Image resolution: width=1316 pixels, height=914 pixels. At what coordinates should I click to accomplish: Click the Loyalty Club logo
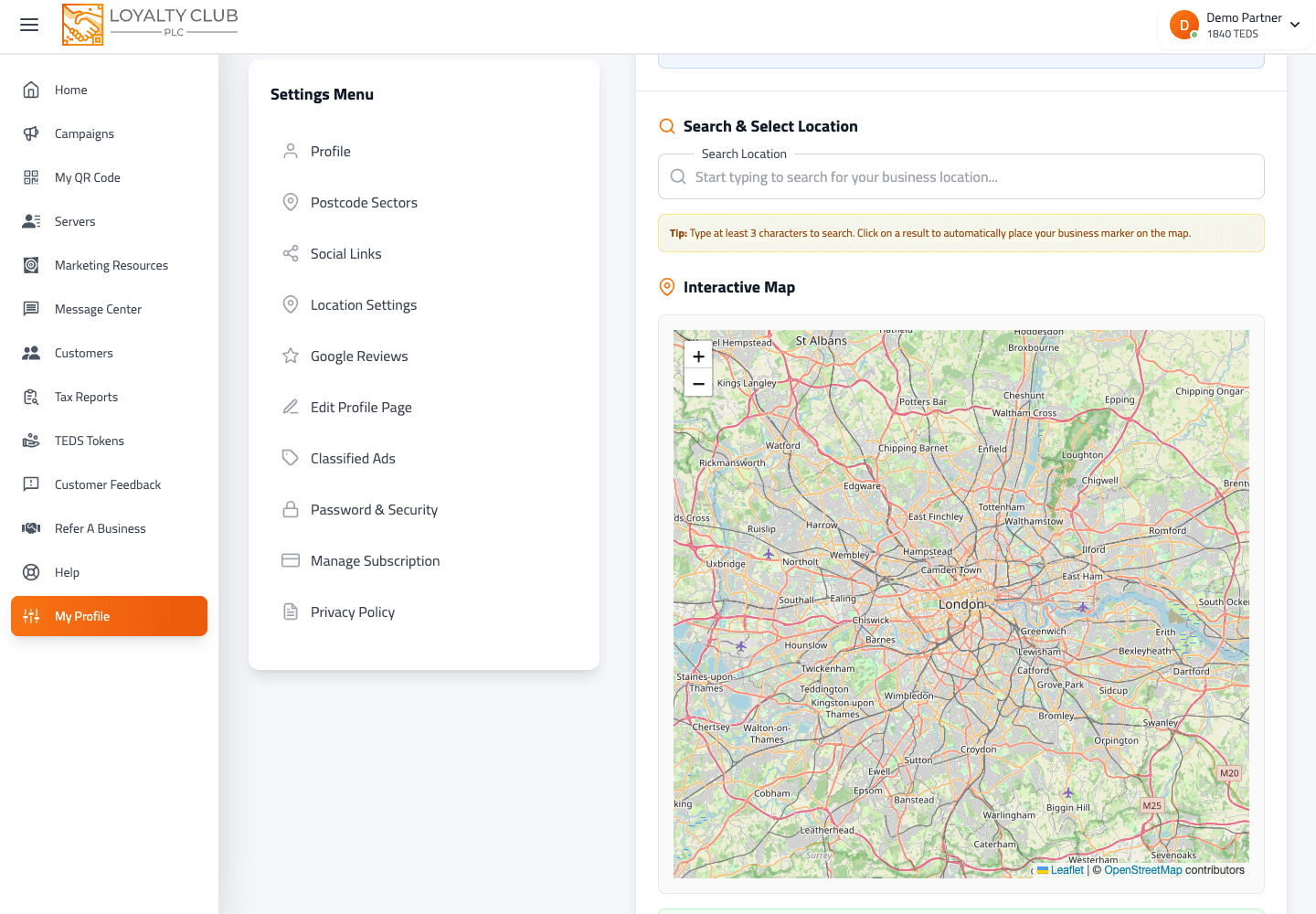150,25
